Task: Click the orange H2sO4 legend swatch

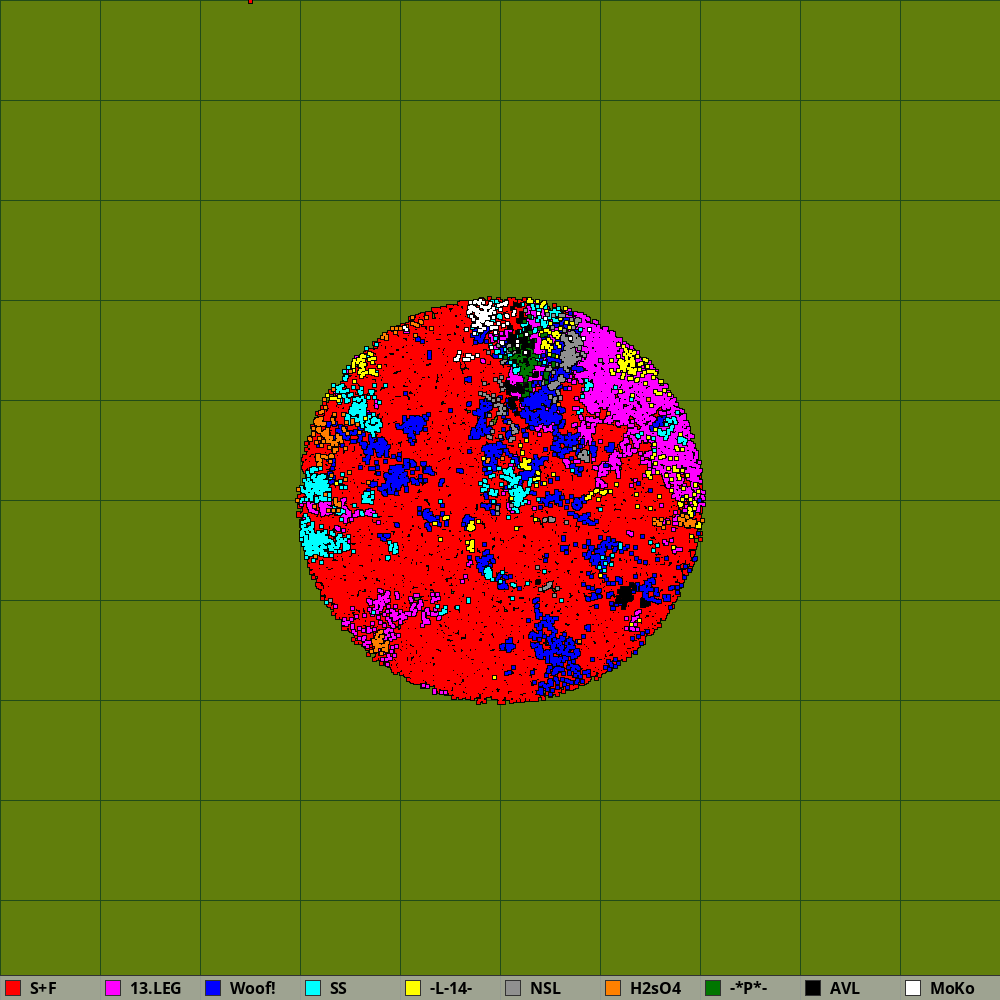Action: [x=613, y=988]
